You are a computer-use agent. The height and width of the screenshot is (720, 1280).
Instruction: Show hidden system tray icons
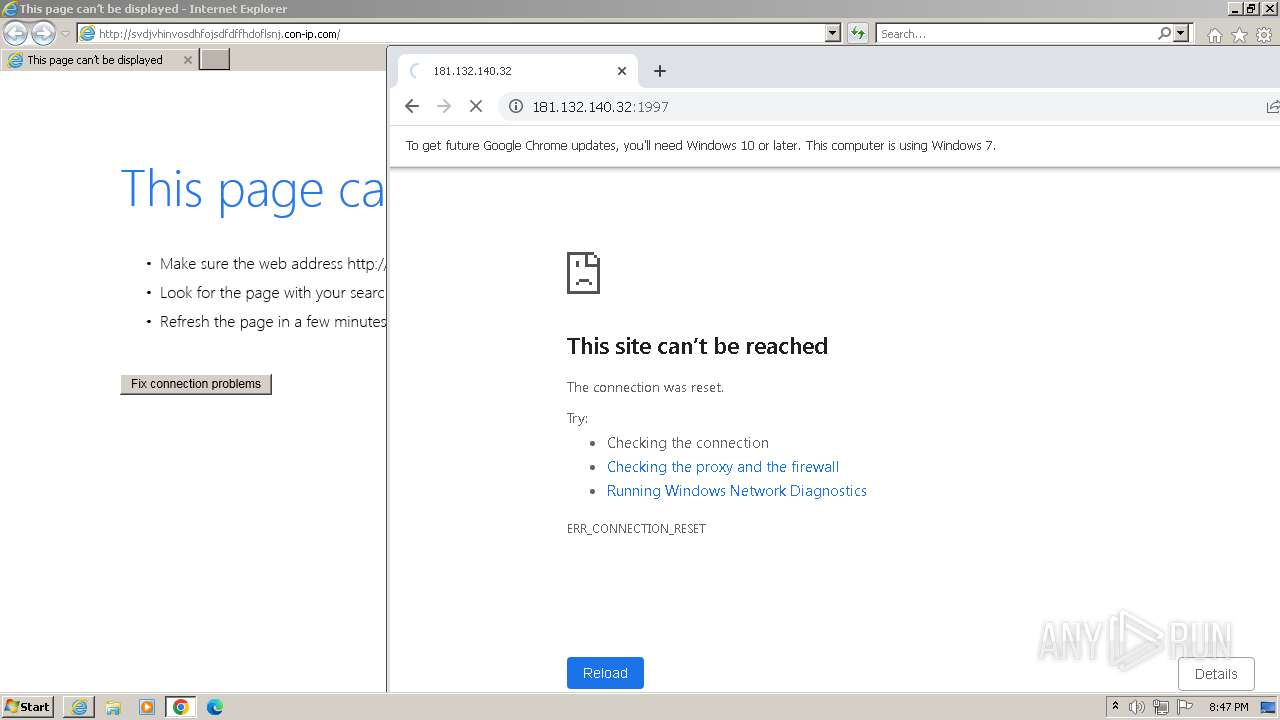pyautogui.click(x=1115, y=707)
